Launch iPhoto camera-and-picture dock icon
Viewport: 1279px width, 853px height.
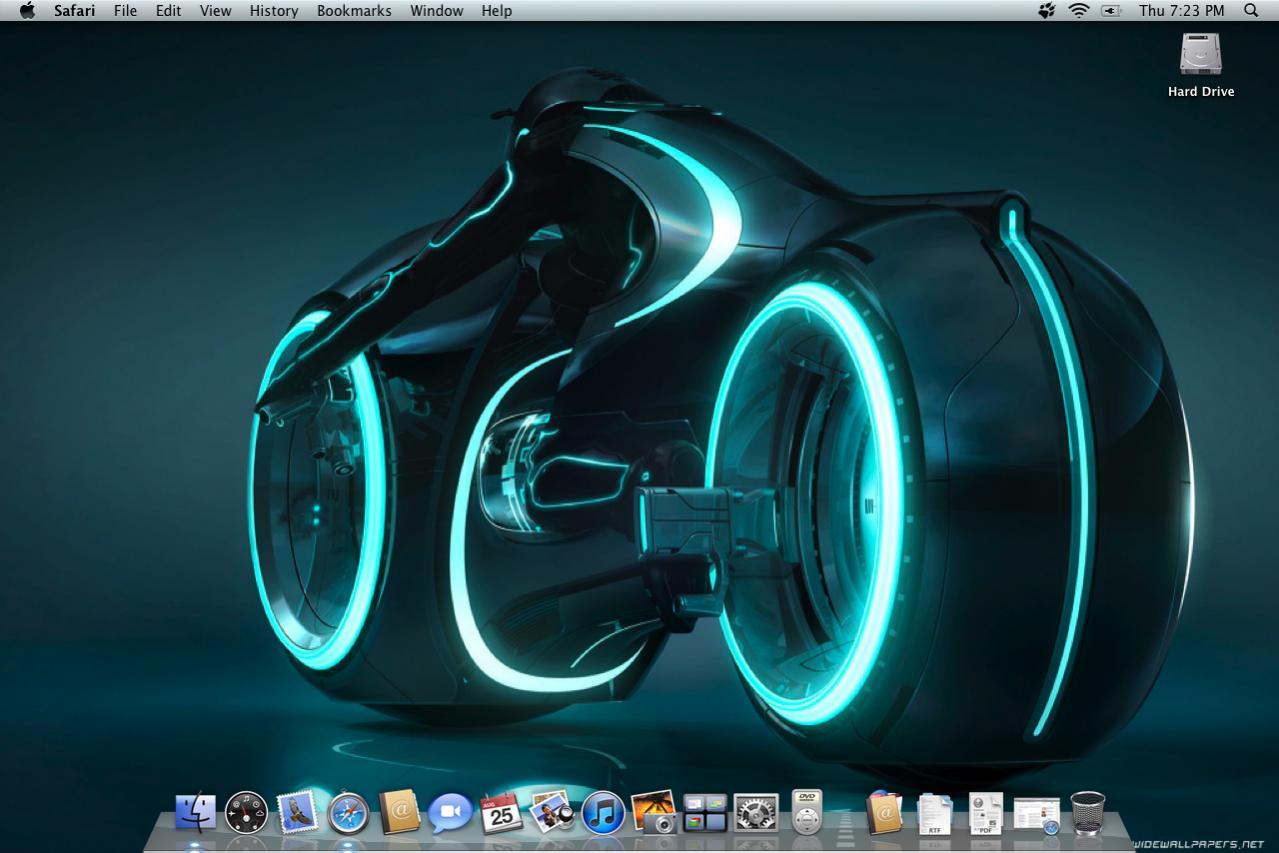(654, 812)
